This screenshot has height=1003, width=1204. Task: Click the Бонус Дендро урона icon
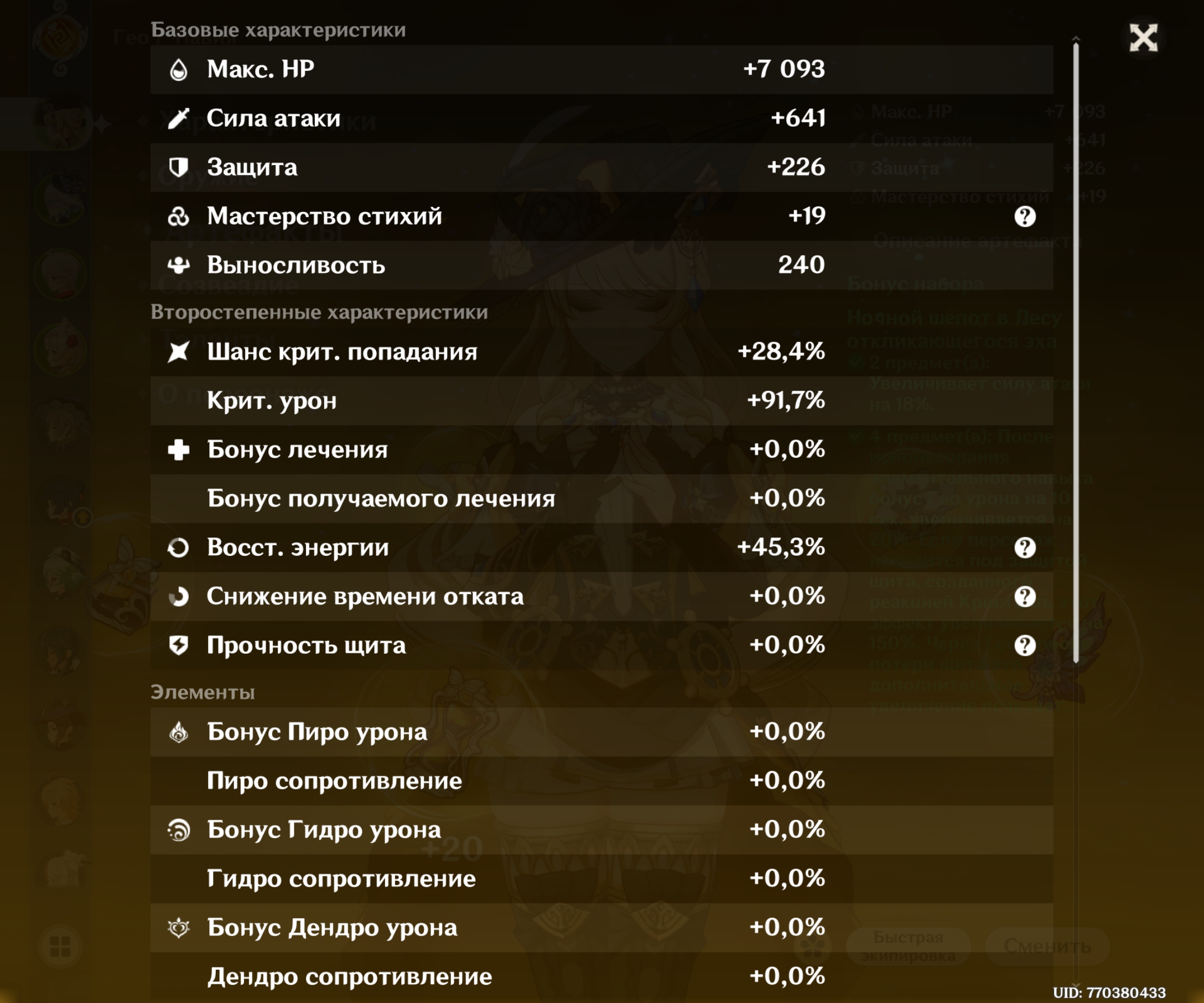click(179, 928)
